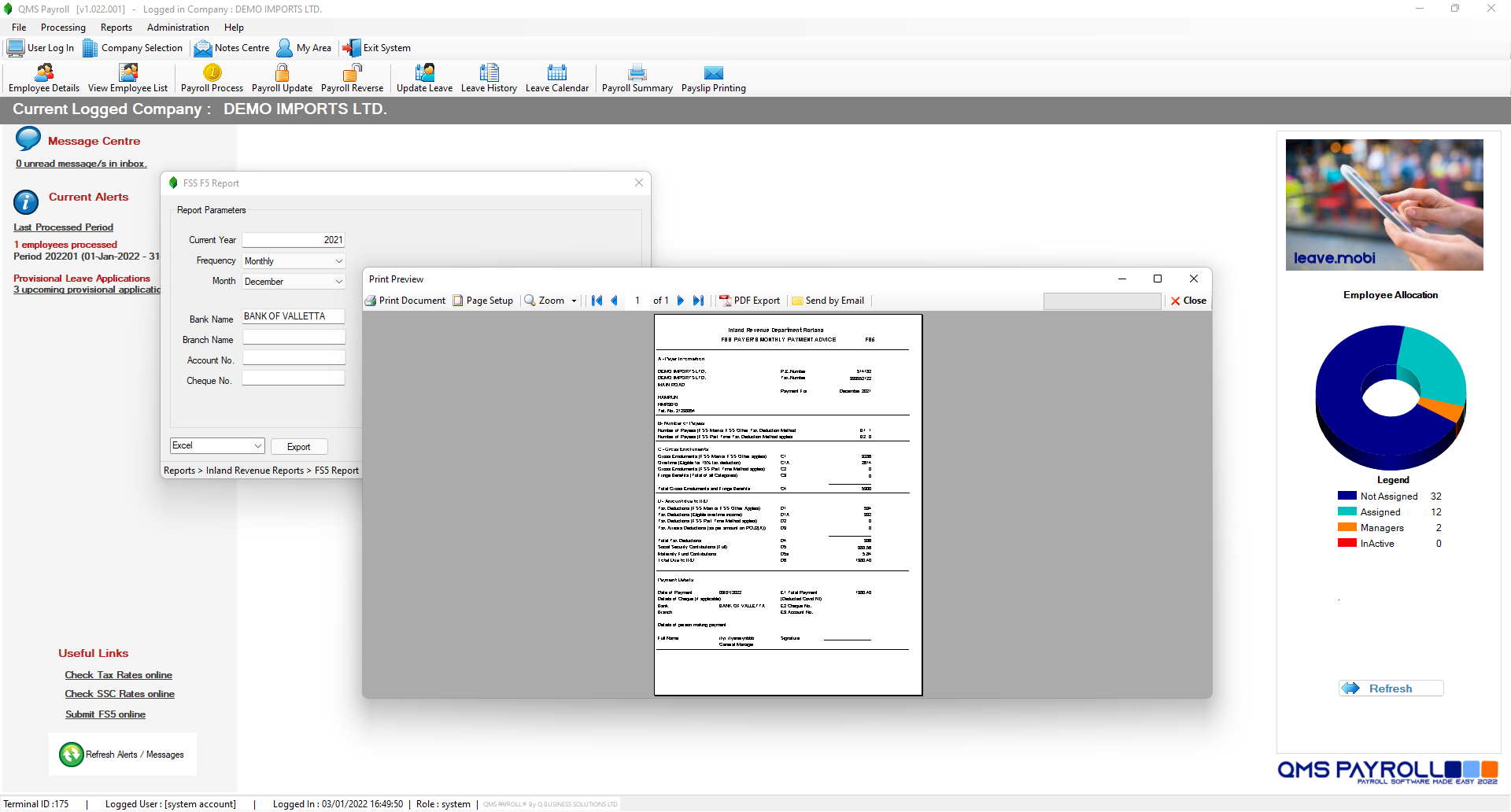
Task: Open Company Selection toolbar item
Action: [x=132, y=48]
